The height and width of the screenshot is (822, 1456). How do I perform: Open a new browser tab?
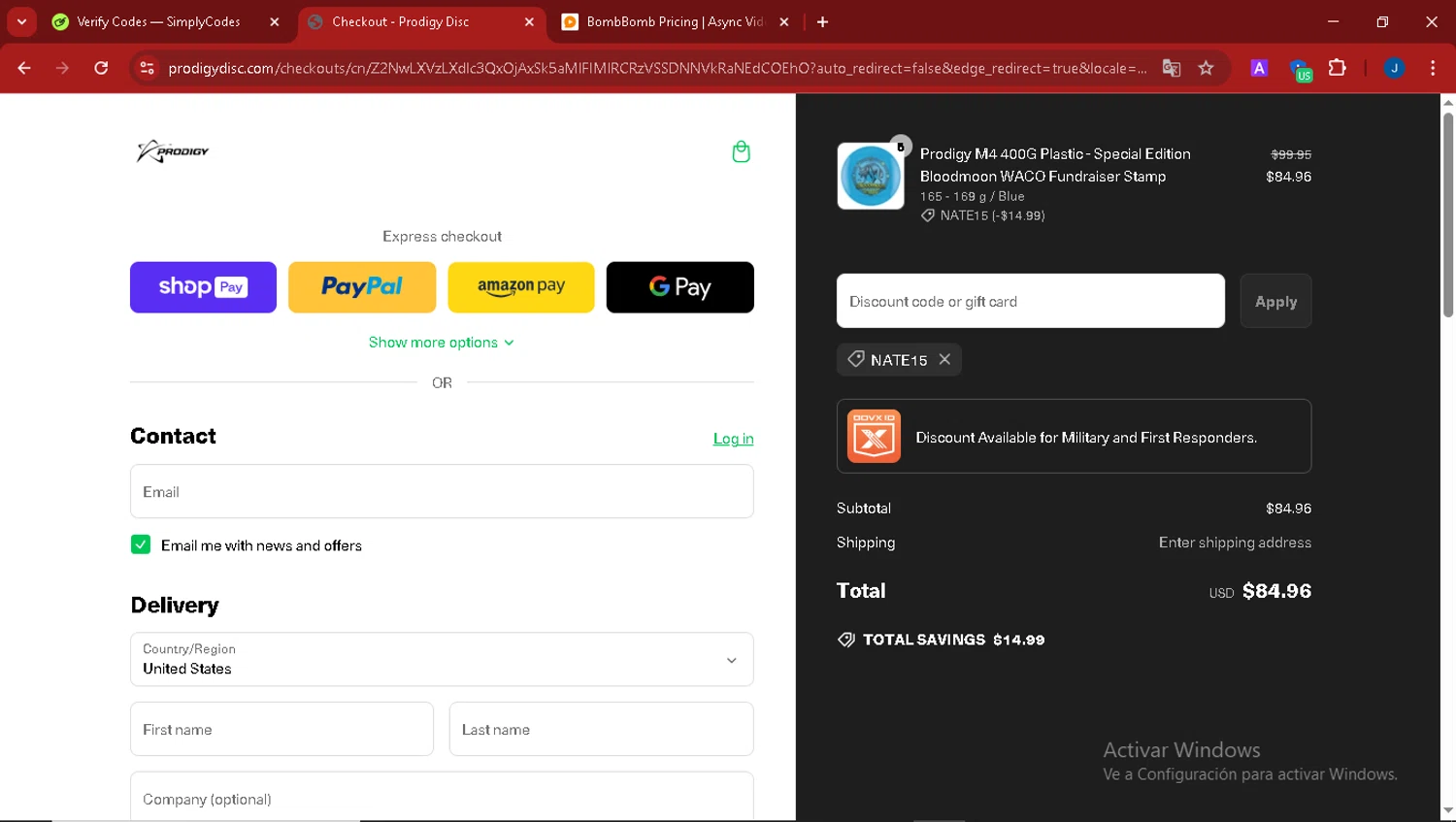(822, 21)
